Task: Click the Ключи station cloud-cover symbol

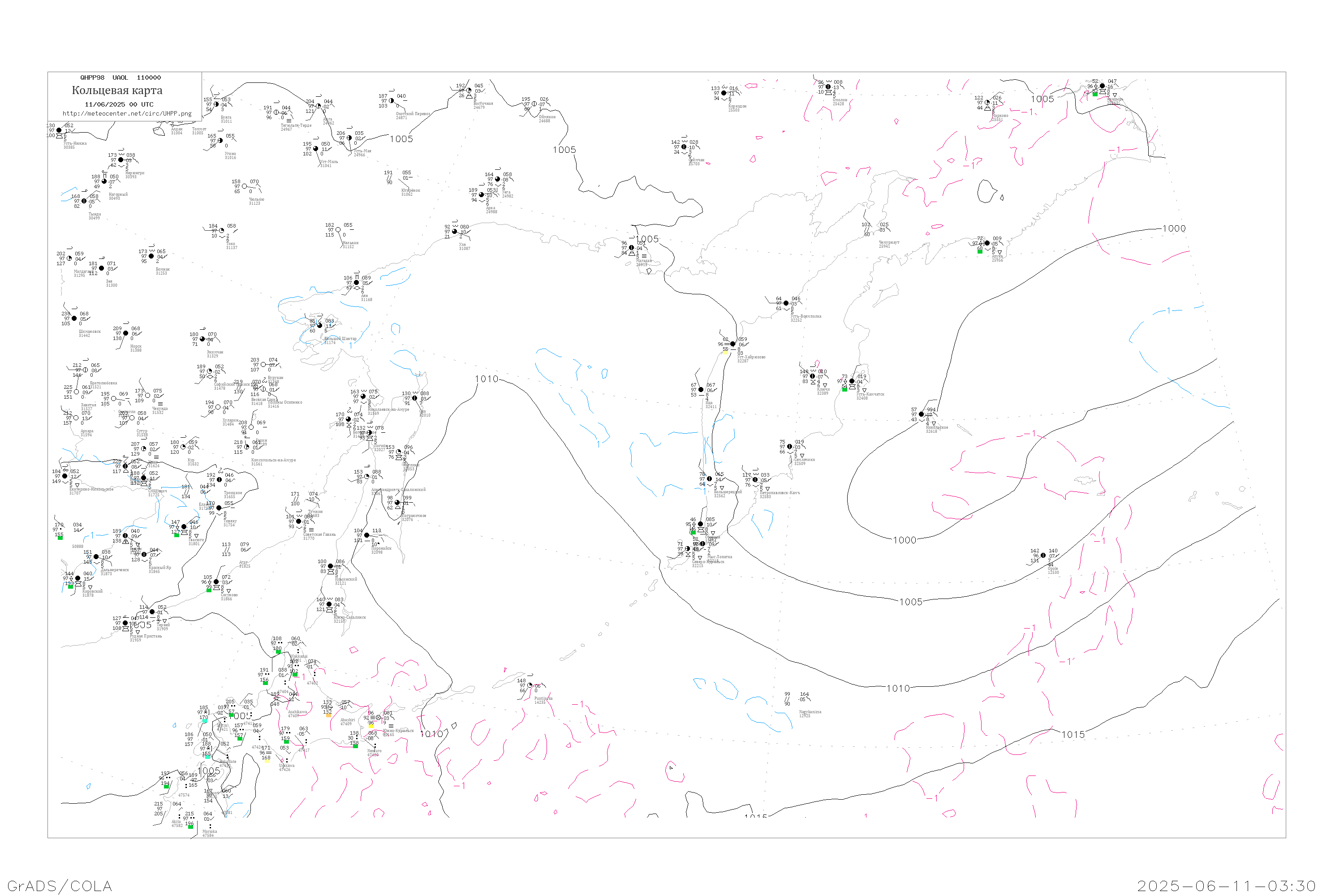Action: tap(813, 377)
